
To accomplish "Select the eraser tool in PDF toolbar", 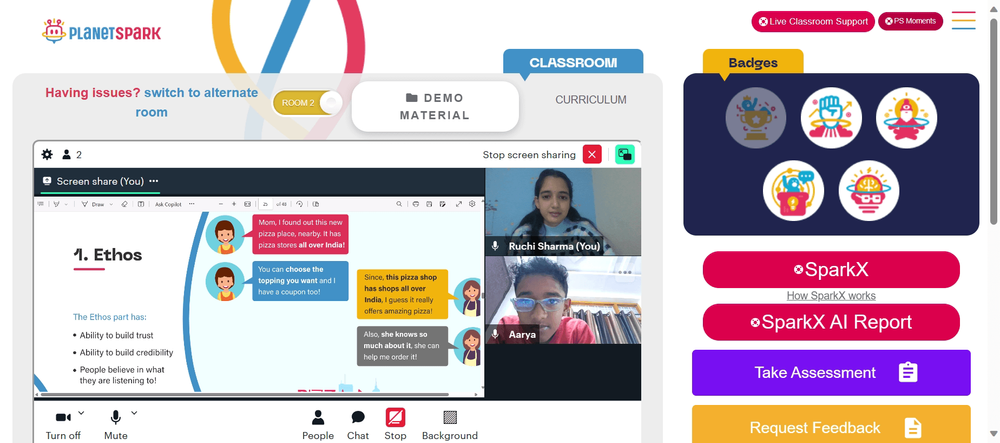I will click(124, 204).
